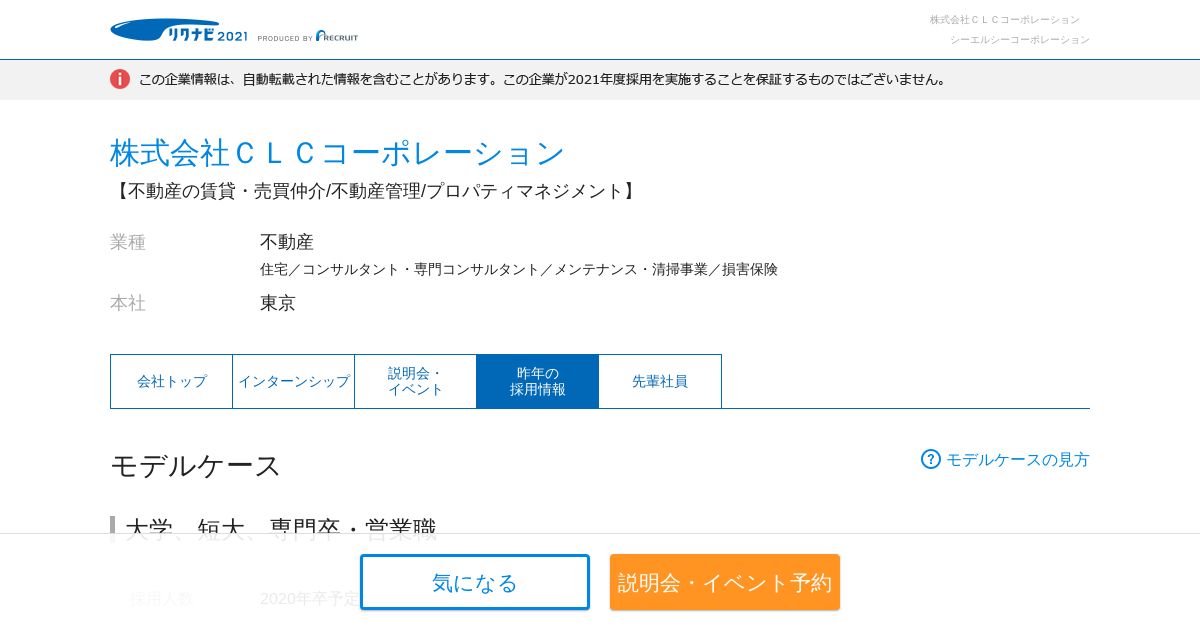
Task: Click the 業種 label
Action: (x=128, y=242)
